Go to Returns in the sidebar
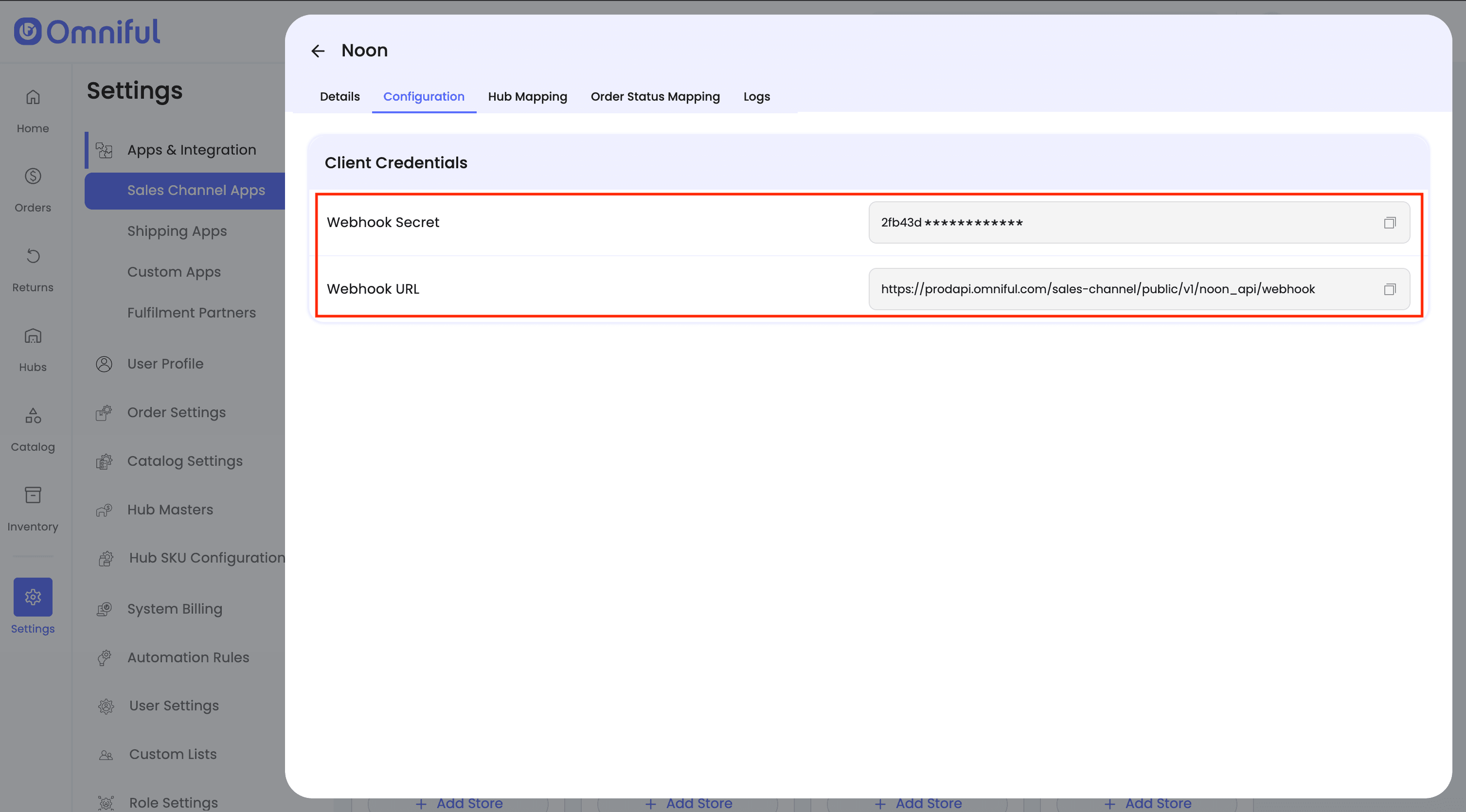Viewport: 1466px width, 812px height. click(x=33, y=270)
